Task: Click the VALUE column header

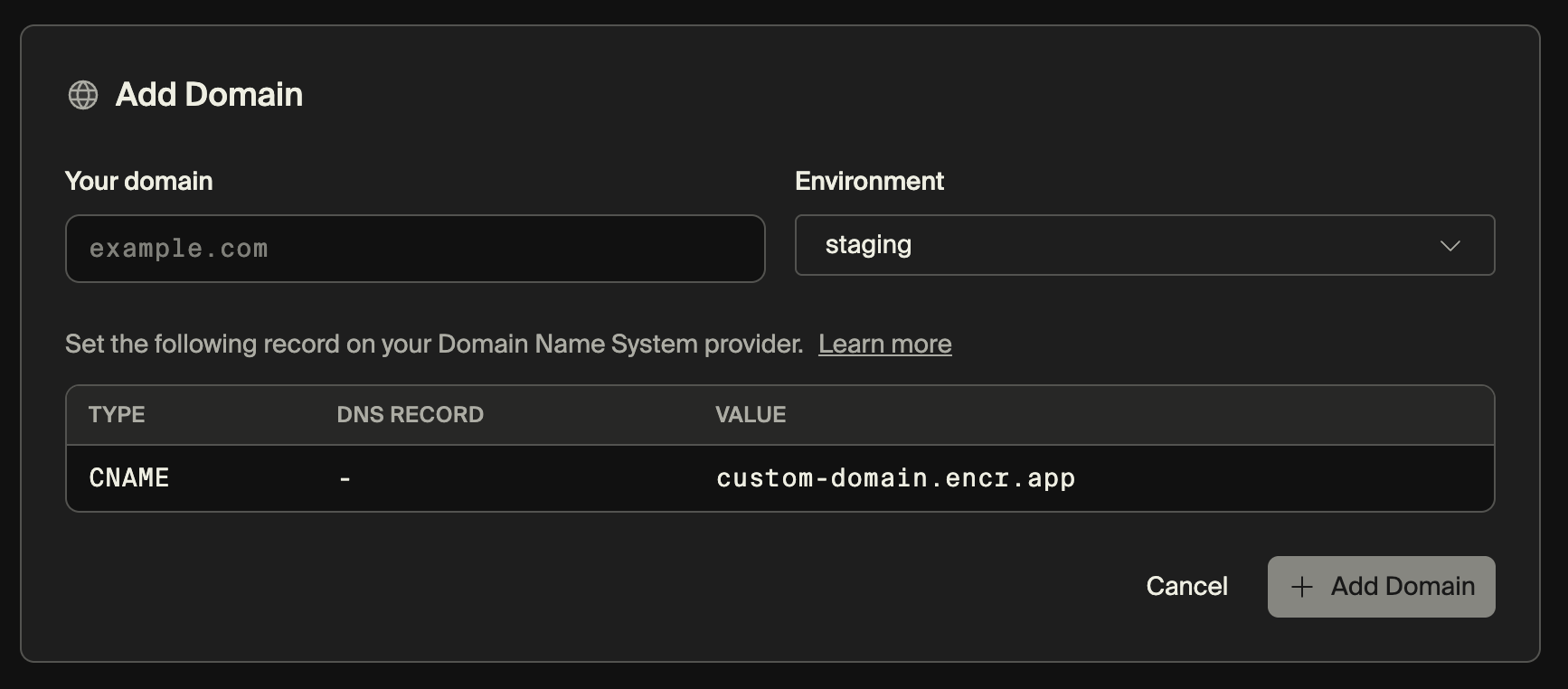Action: tap(751, 415)
